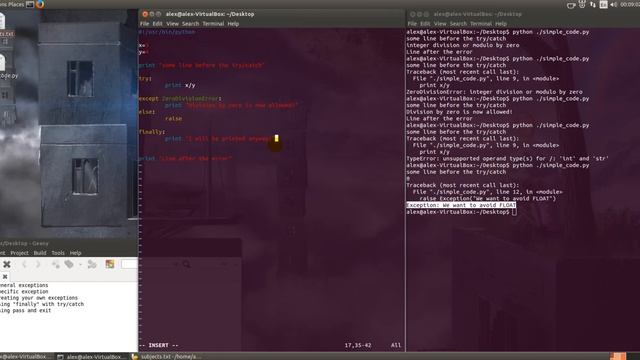Click the build tag icon in Geany toolbar
The width and height of the screenshot is (640, 360).
coord(69,264)
